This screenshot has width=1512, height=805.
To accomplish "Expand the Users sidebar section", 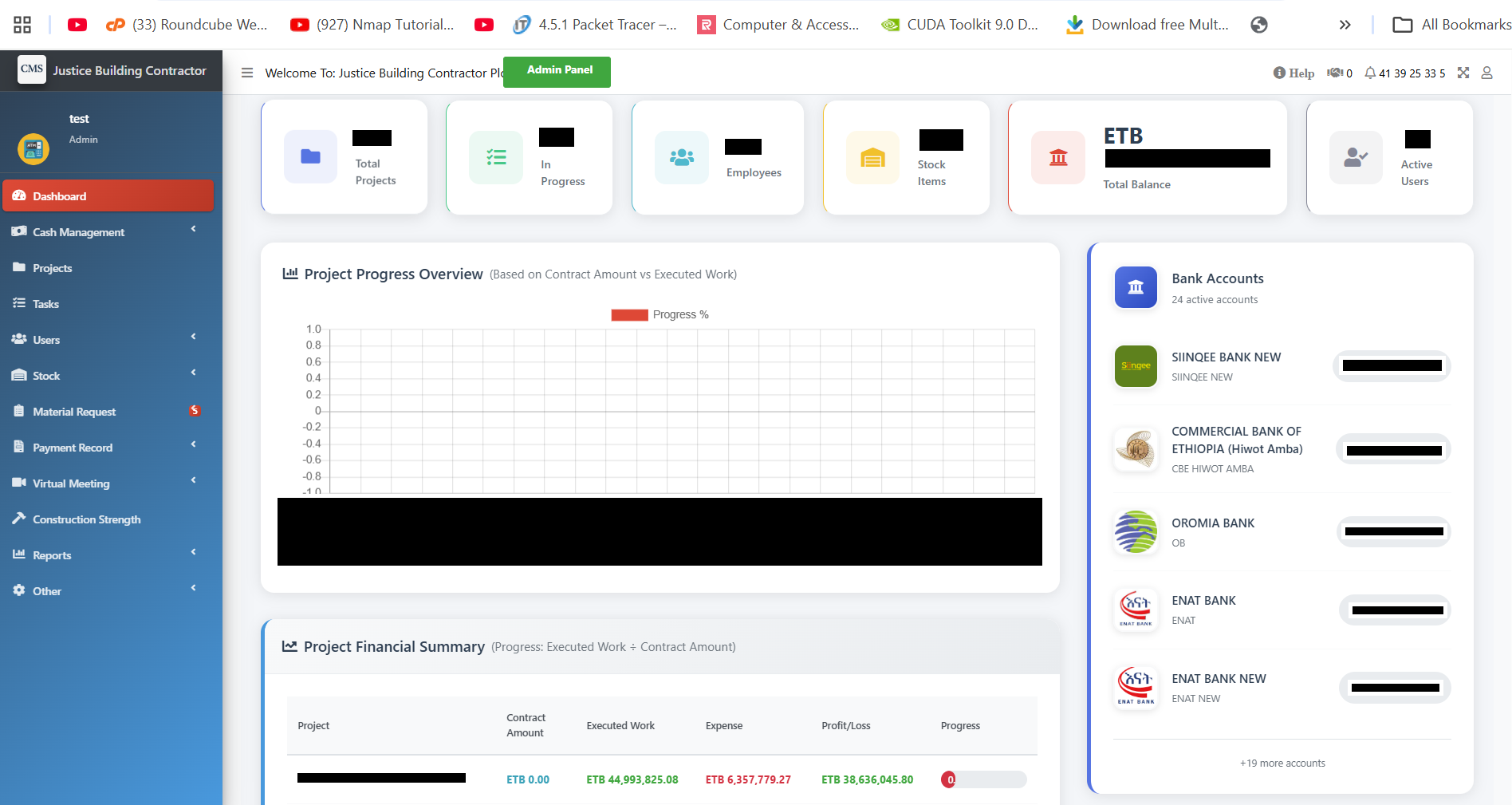I will pos(108,339).
